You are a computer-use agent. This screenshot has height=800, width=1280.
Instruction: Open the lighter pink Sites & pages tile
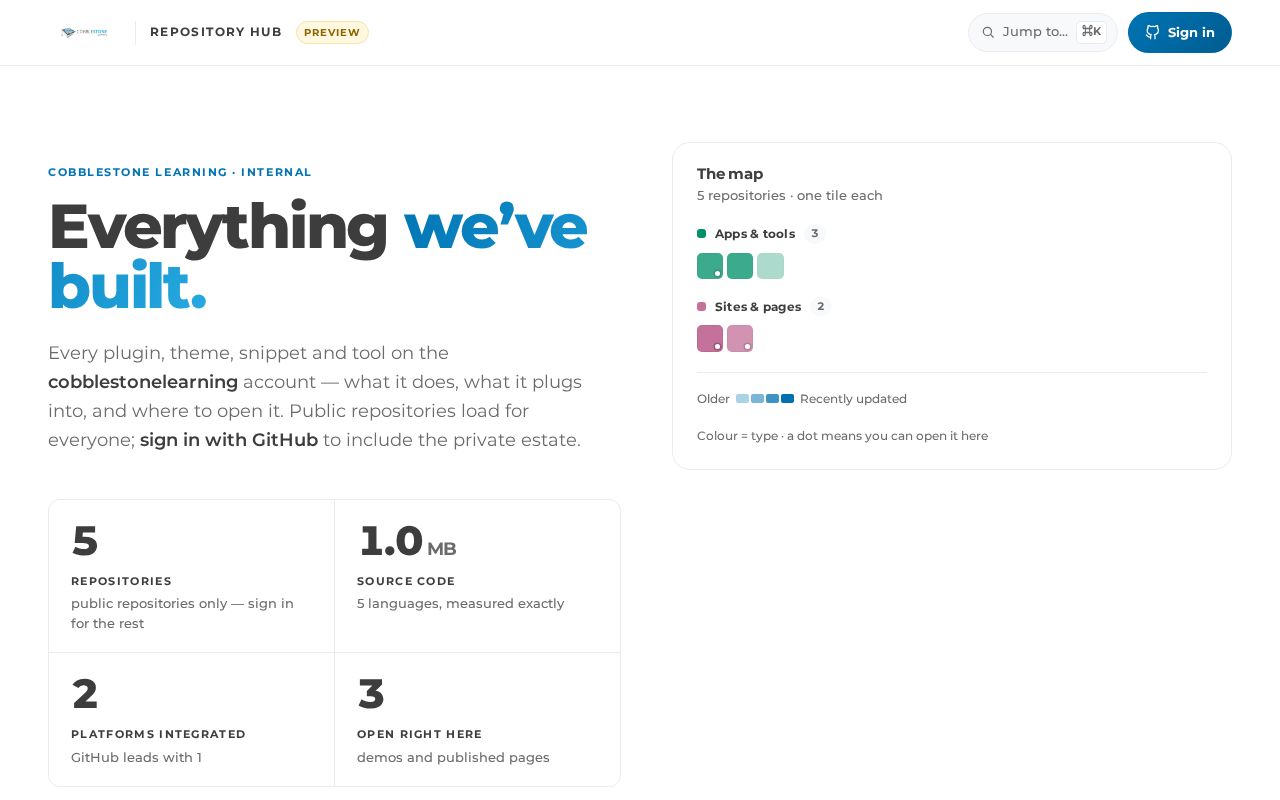[740, 339]
